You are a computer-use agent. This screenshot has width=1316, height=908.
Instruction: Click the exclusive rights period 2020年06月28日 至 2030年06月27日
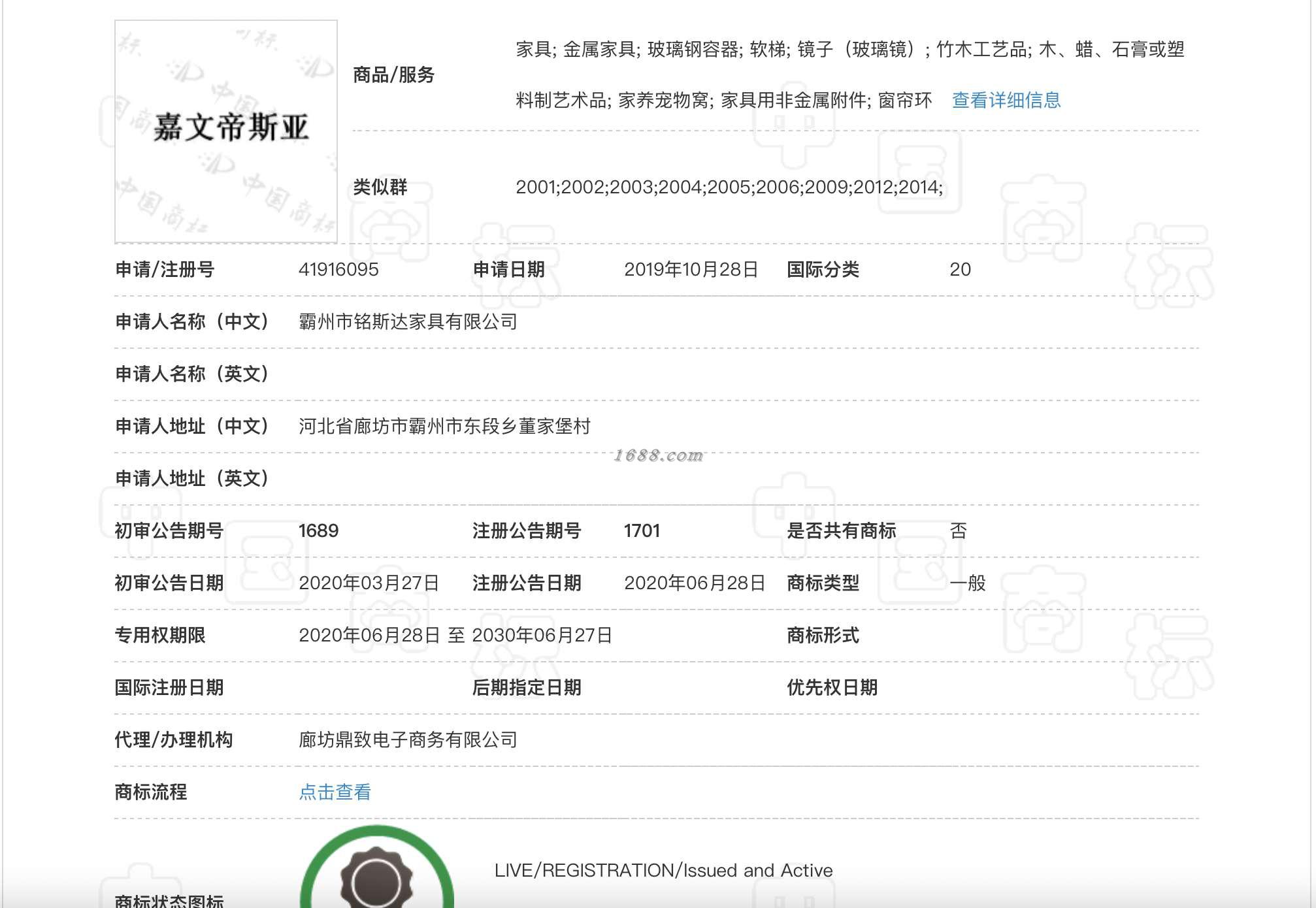click(455, 635)
